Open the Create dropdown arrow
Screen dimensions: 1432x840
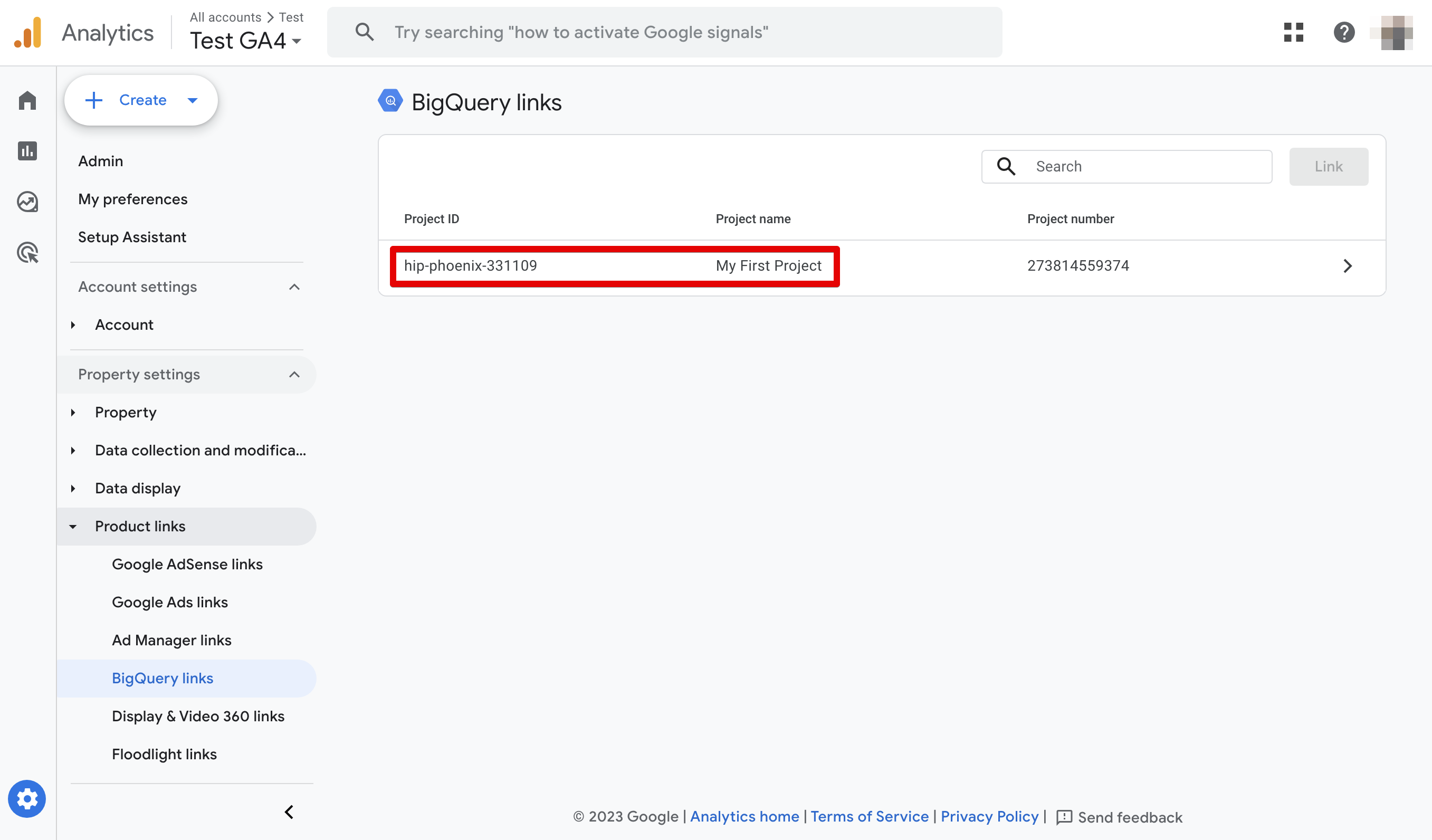click(192, 100)
